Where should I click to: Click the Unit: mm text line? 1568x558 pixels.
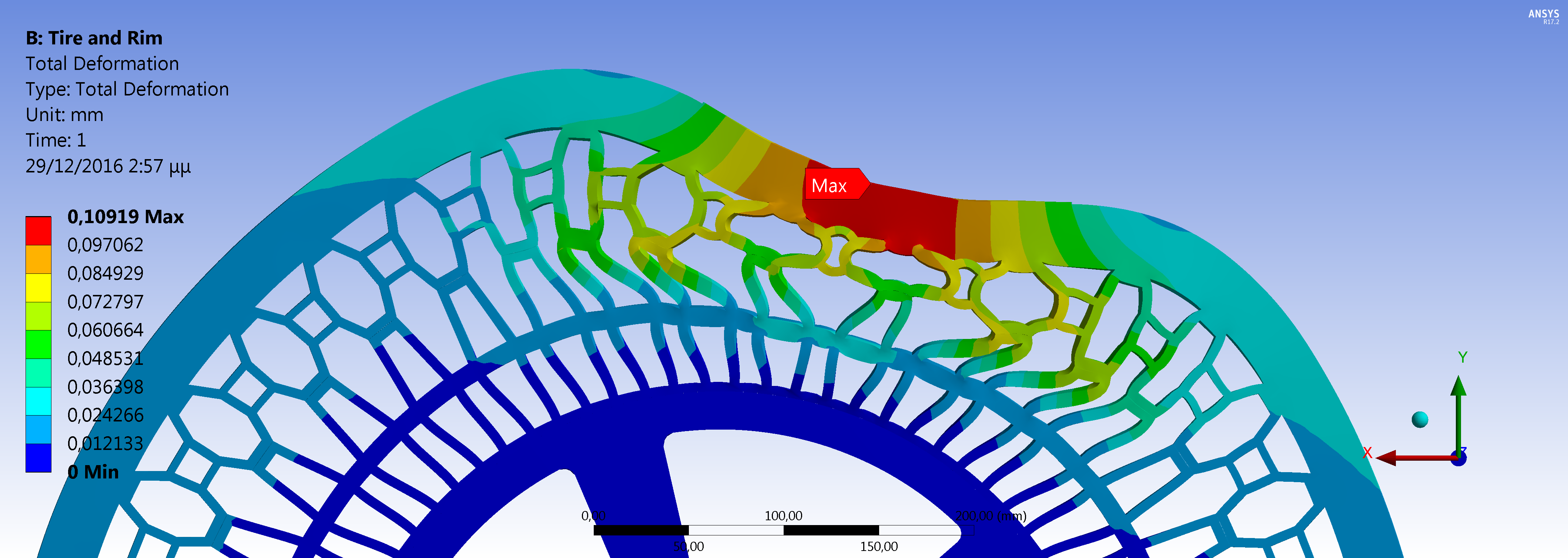click(x=64, y=115)
